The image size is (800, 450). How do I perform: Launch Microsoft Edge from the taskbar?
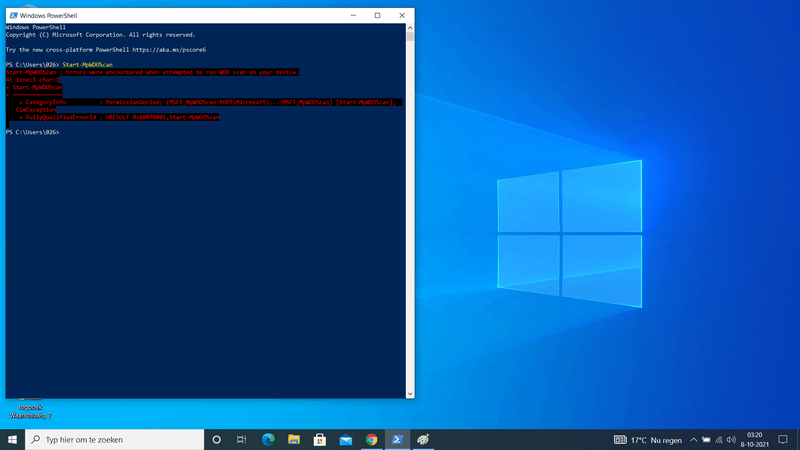pos(268,439)
